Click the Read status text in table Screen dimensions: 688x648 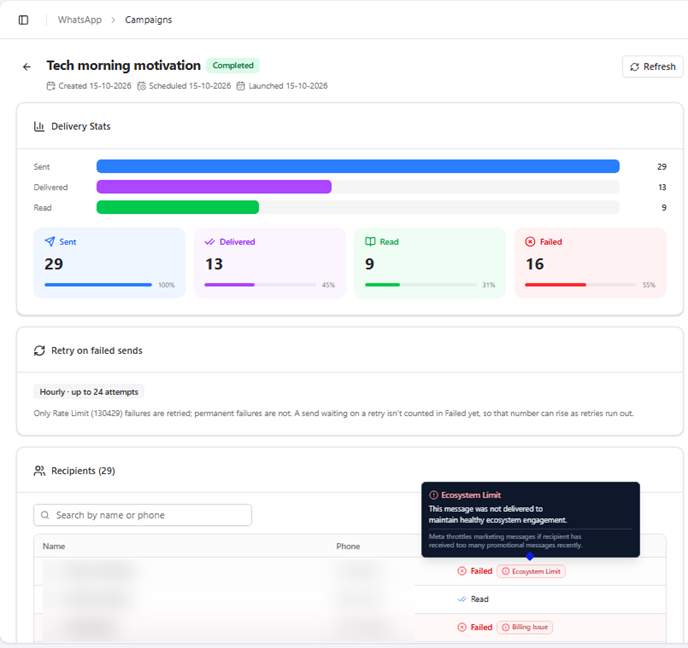[x=480, y=599]
